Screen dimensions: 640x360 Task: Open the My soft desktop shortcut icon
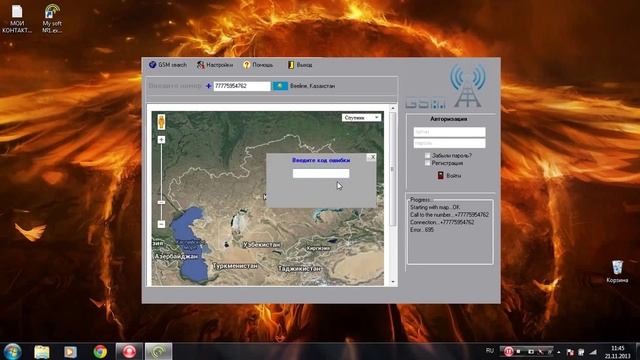(x=52, y=18)
